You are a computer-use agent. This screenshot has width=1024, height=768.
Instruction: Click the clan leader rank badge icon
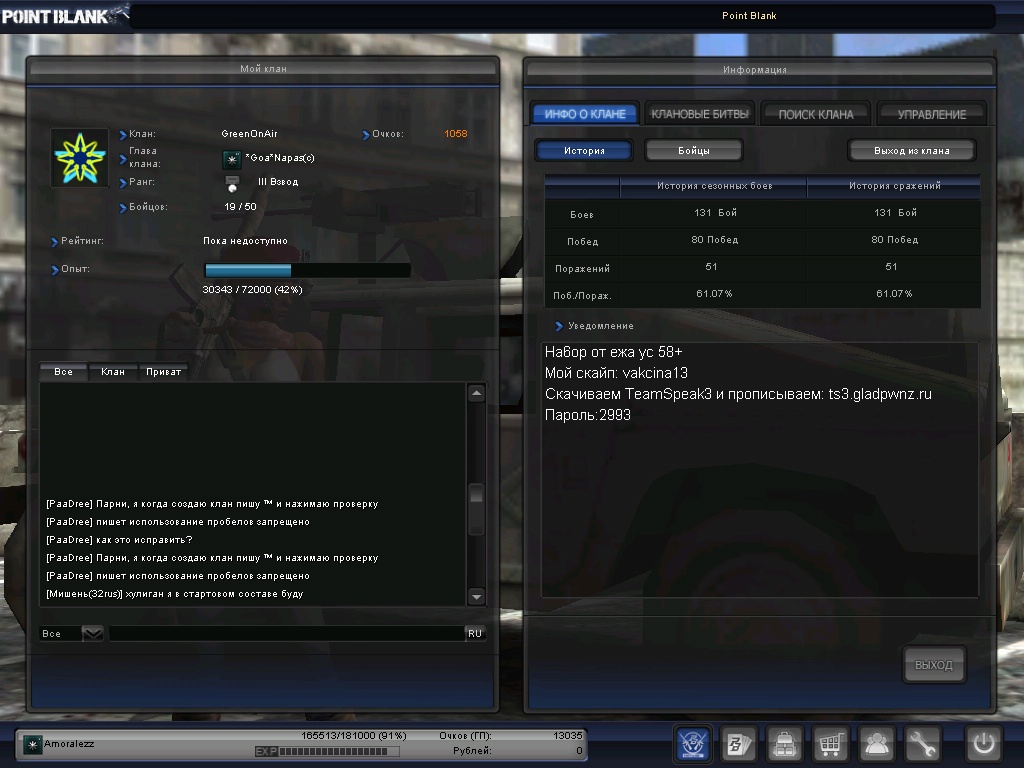[232, 159]
